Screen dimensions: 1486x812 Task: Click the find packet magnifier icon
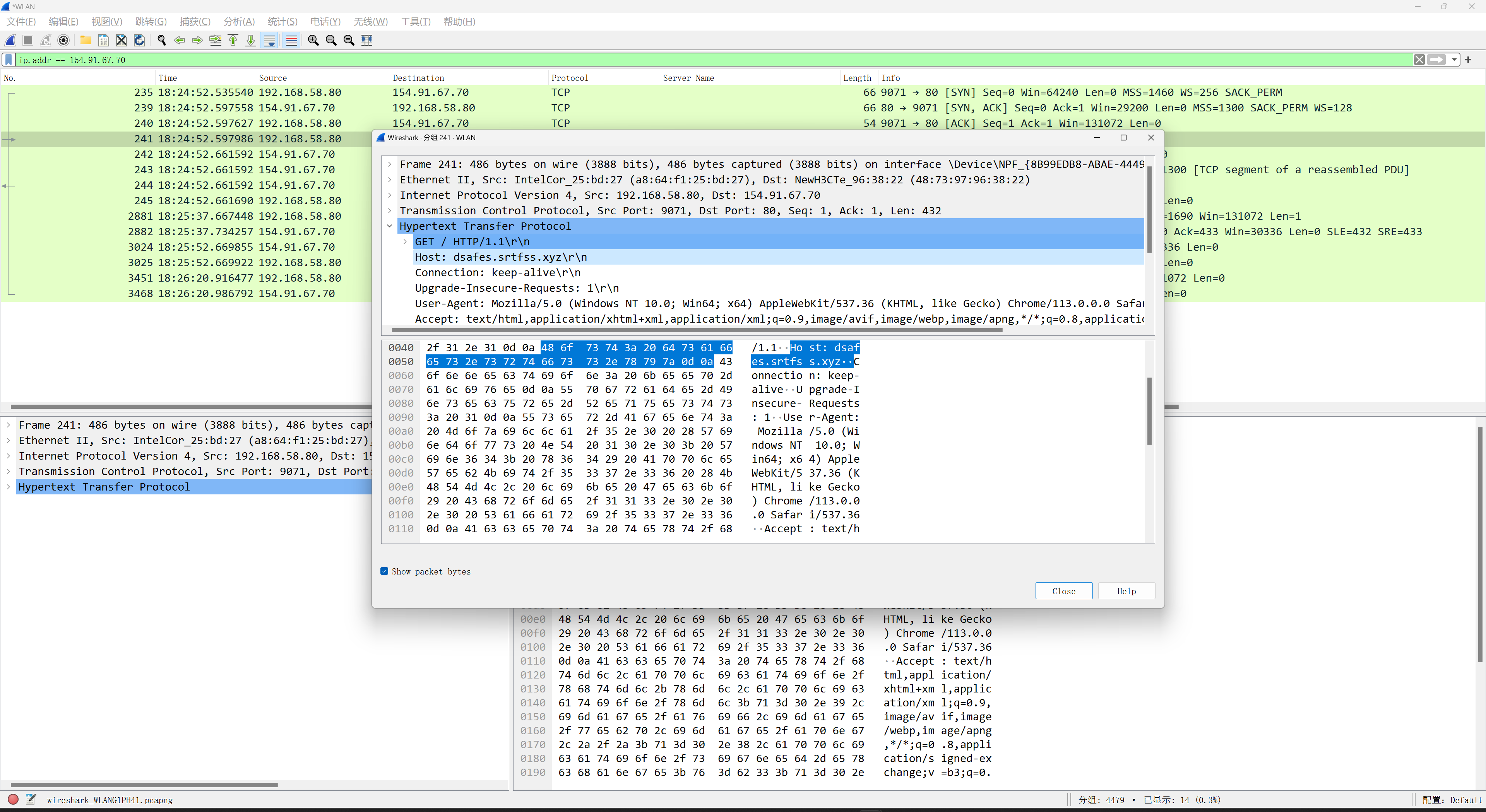click(161, 40)
